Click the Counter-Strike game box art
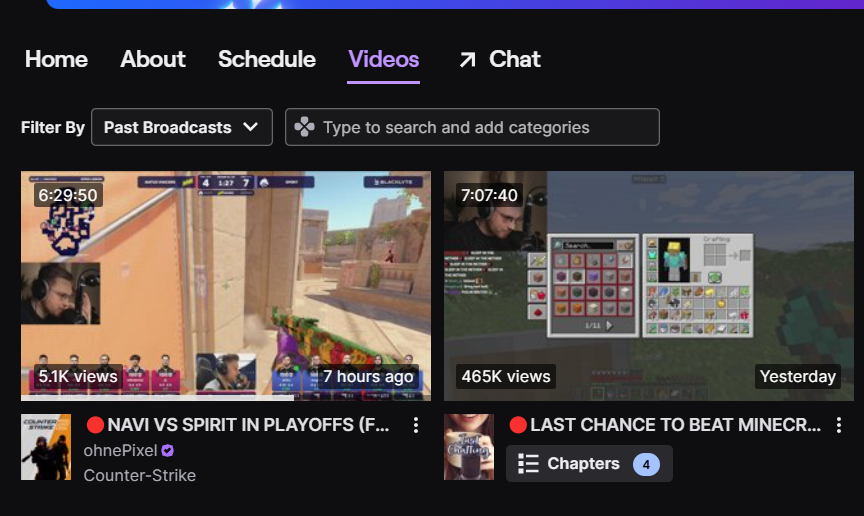 click(x=46, y=447)
